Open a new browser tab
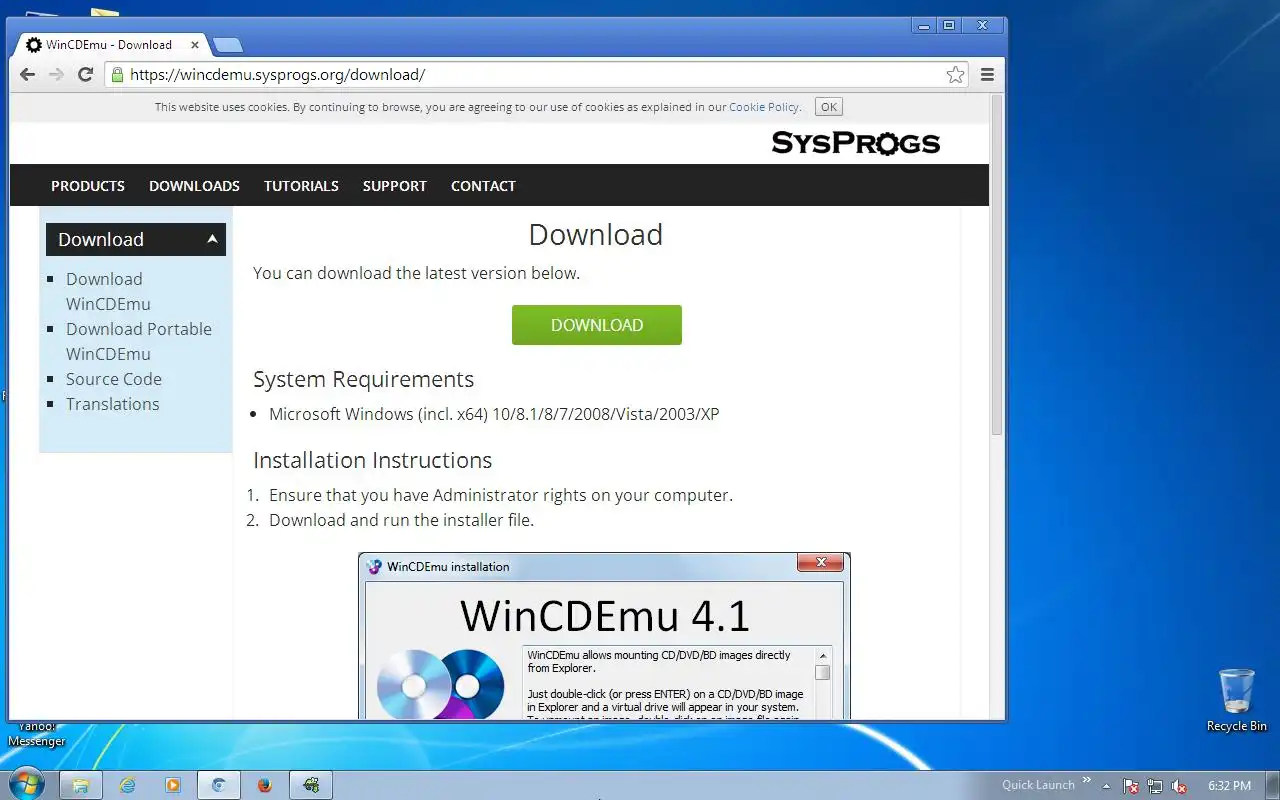 click(x=228, y=45)
